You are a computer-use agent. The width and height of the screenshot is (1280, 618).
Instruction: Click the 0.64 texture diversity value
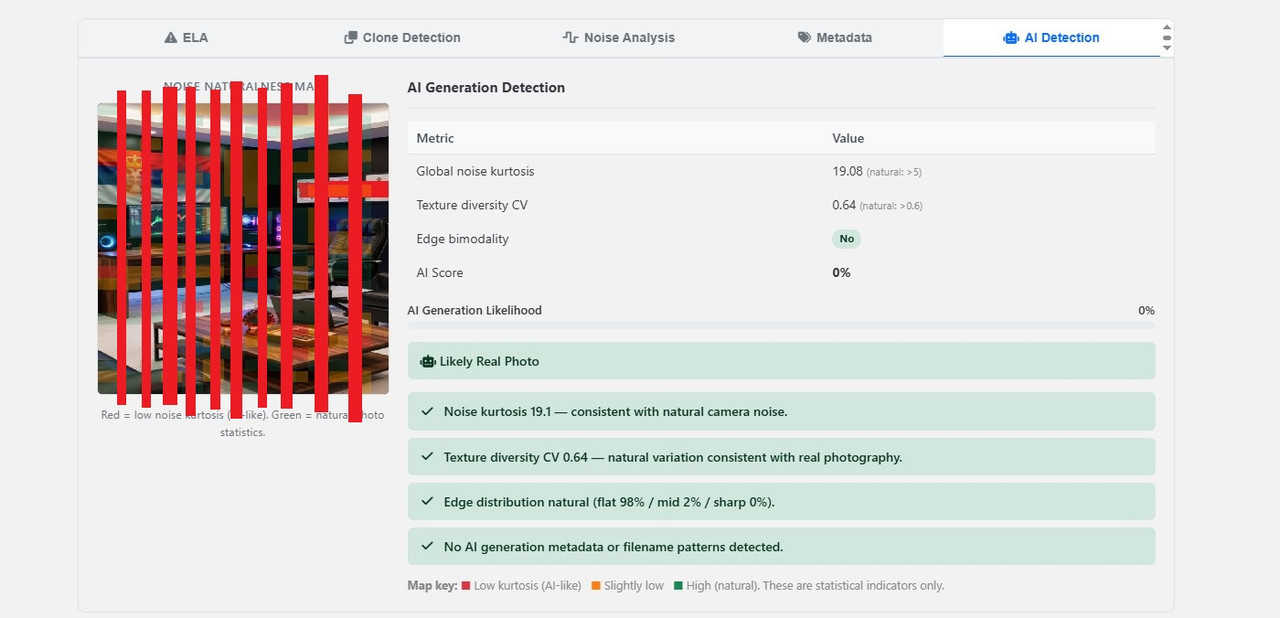844,205
